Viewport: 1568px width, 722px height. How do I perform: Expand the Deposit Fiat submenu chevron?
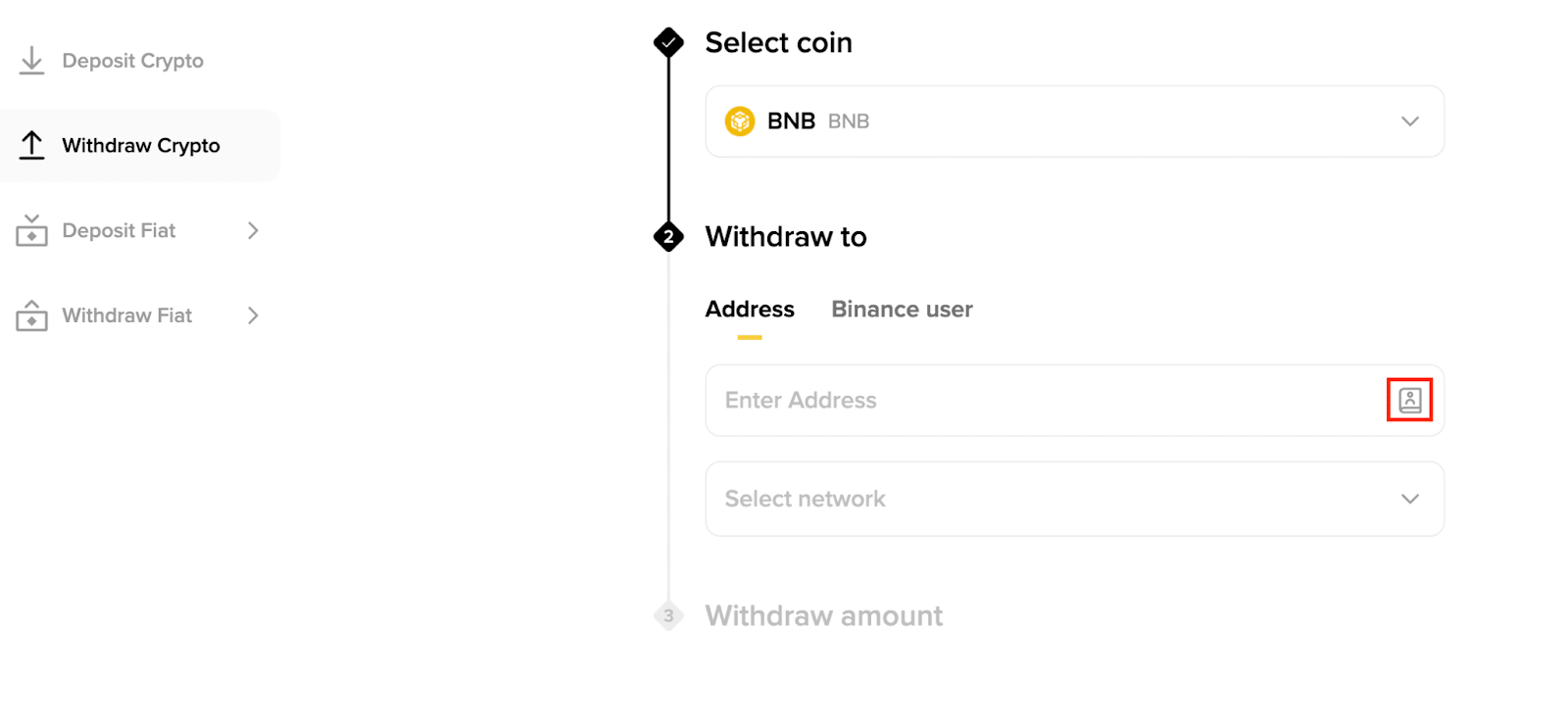point(253,230)
